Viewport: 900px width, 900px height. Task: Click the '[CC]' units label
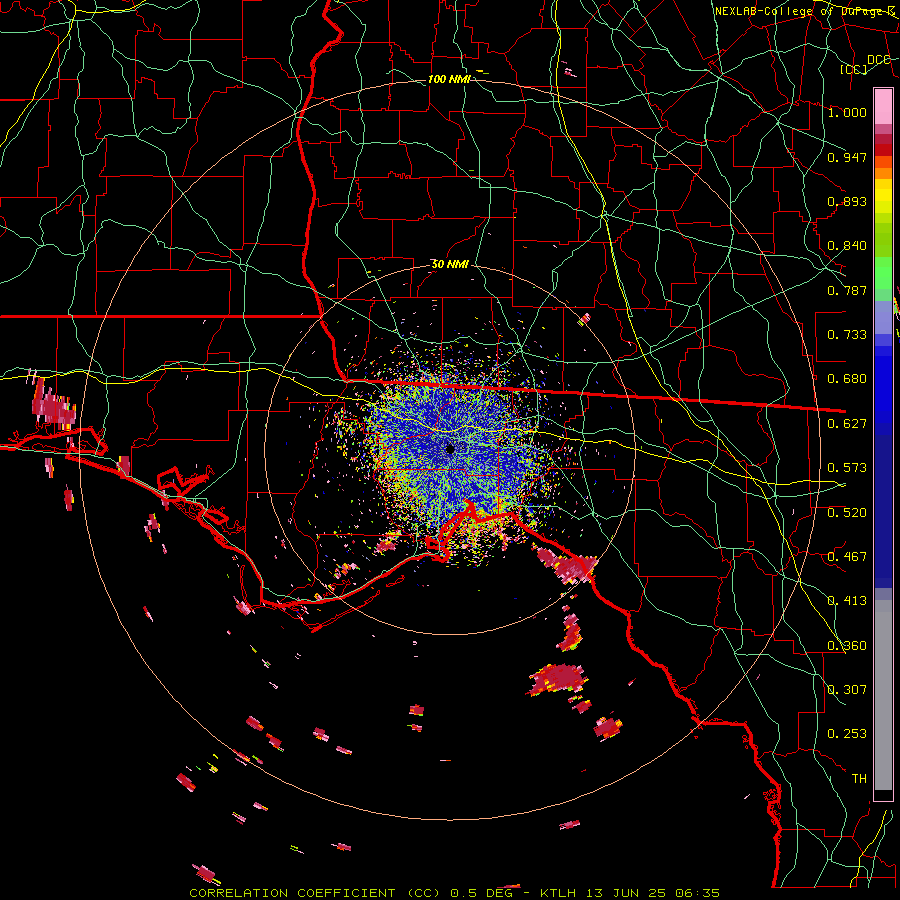[x=854, y=69]
